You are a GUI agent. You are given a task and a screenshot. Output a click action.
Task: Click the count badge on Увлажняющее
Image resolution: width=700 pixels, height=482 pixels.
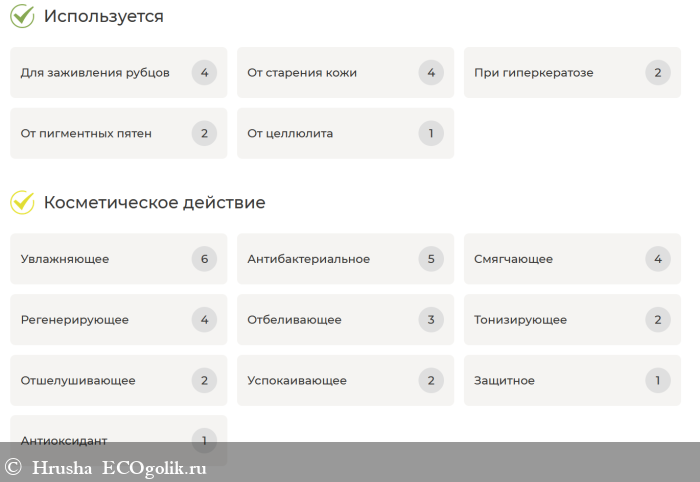click(x=204, y=259)
